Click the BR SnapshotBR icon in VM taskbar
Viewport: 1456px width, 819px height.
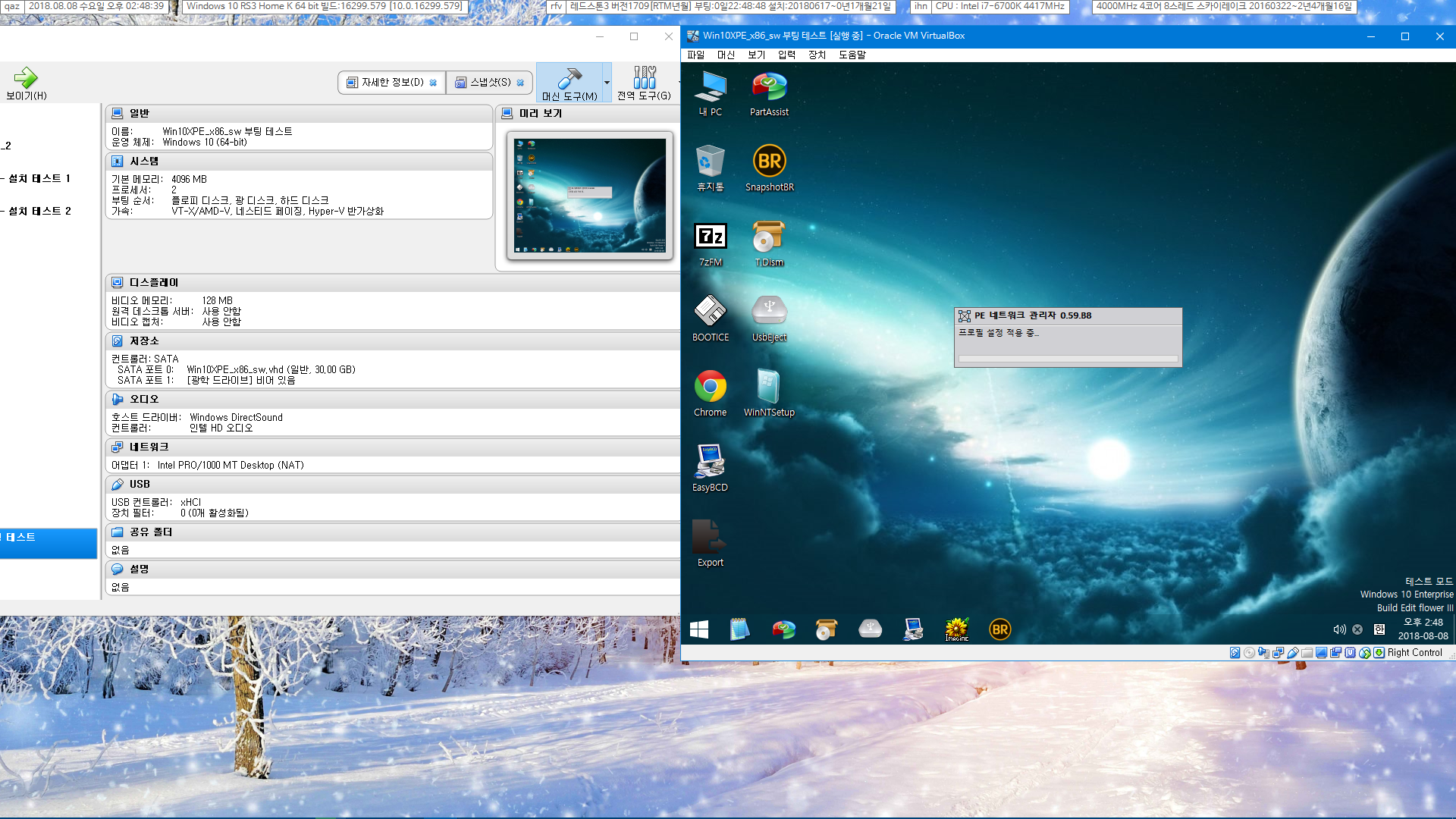click(1000, 629)
